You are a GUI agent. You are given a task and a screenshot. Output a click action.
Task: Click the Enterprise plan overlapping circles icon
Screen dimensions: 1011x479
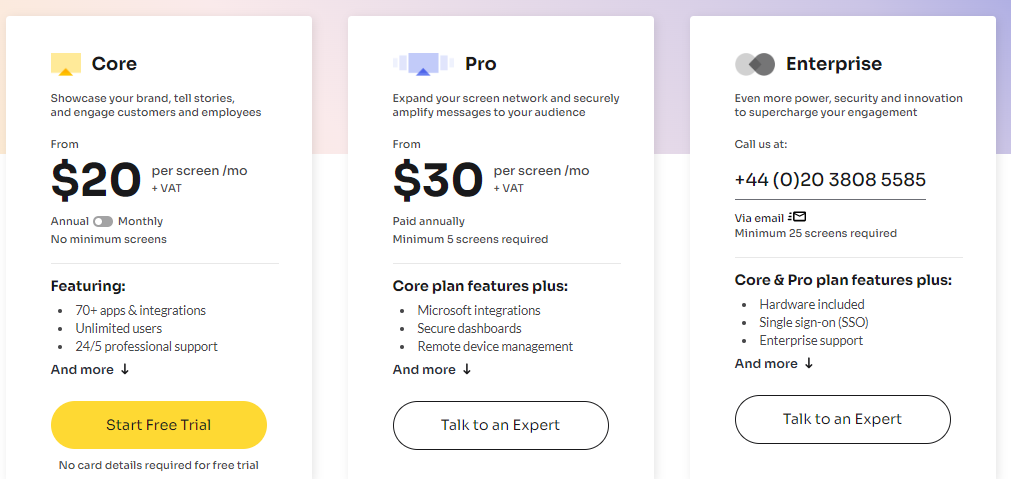click(755, 64)
